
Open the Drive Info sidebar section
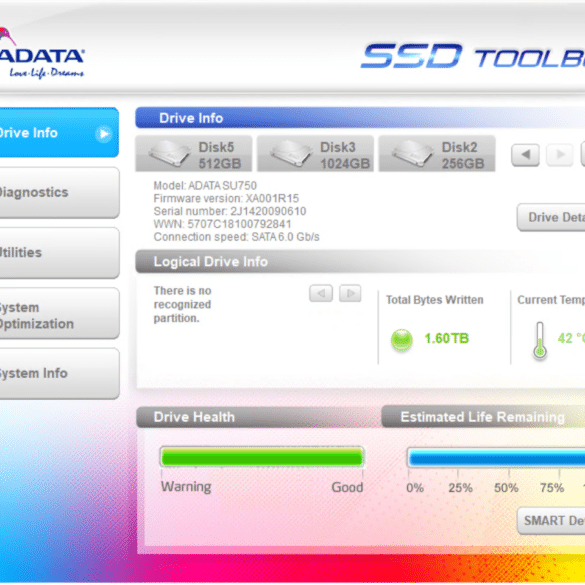pos(59,133)
